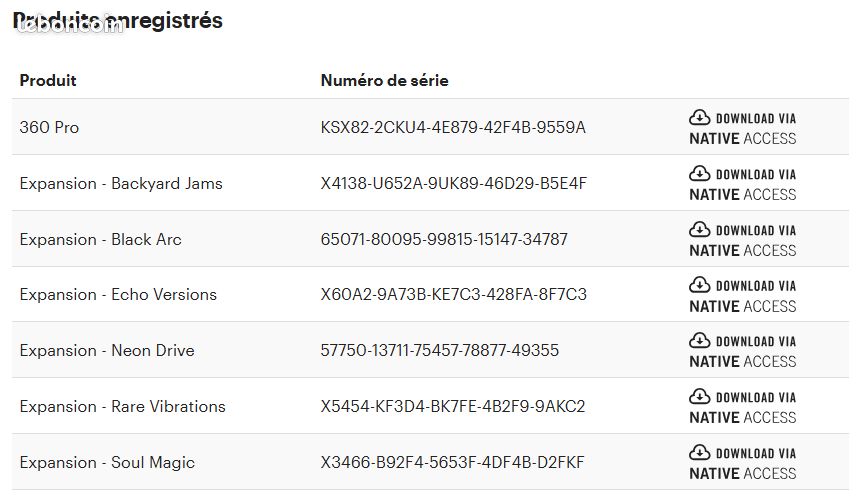Click Download via Native Access for Neon Drive
The image size is (860, 497).
tap(743, 351)
